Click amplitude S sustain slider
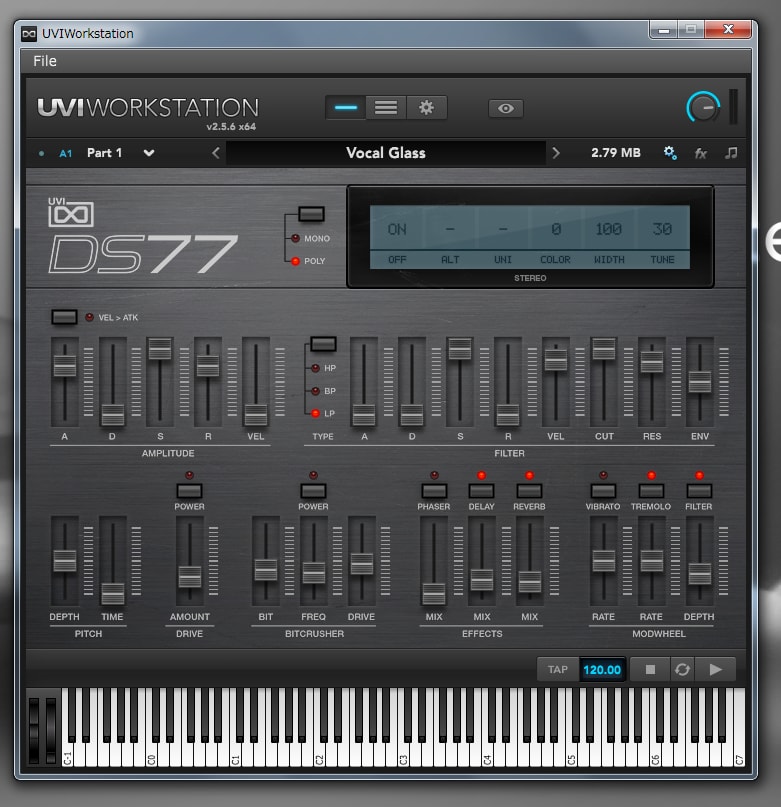The image size is (781, 807). [x=160, y=348]
